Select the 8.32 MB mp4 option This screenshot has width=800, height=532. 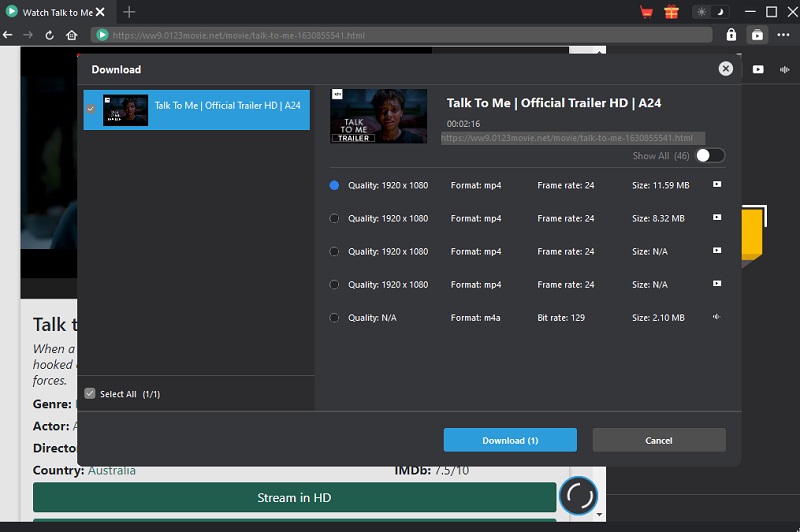334,218
